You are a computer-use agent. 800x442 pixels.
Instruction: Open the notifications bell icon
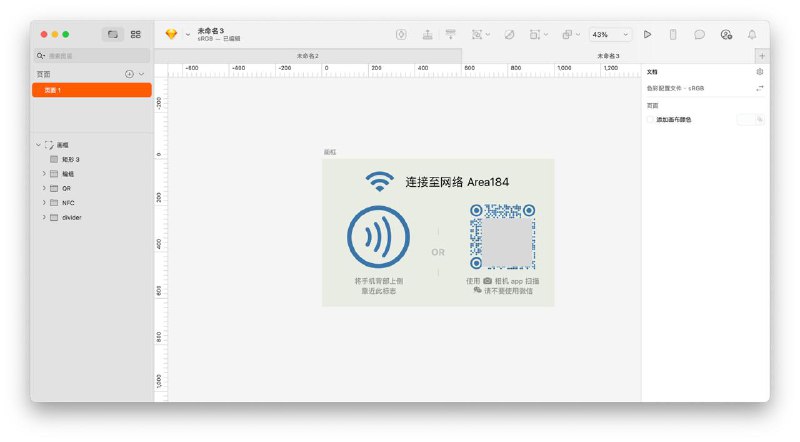coord(752,34)
